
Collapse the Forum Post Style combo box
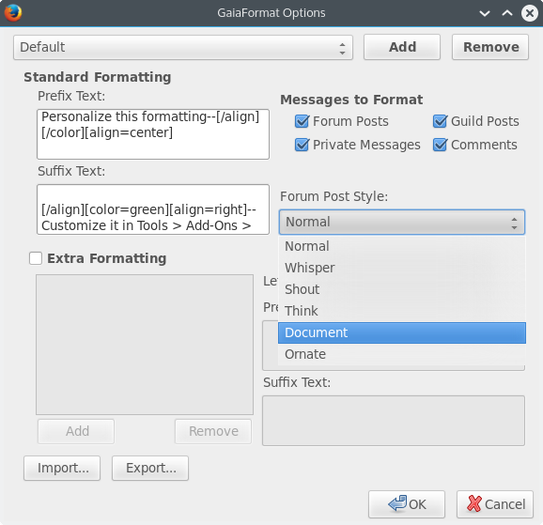[x=402, y=222]
